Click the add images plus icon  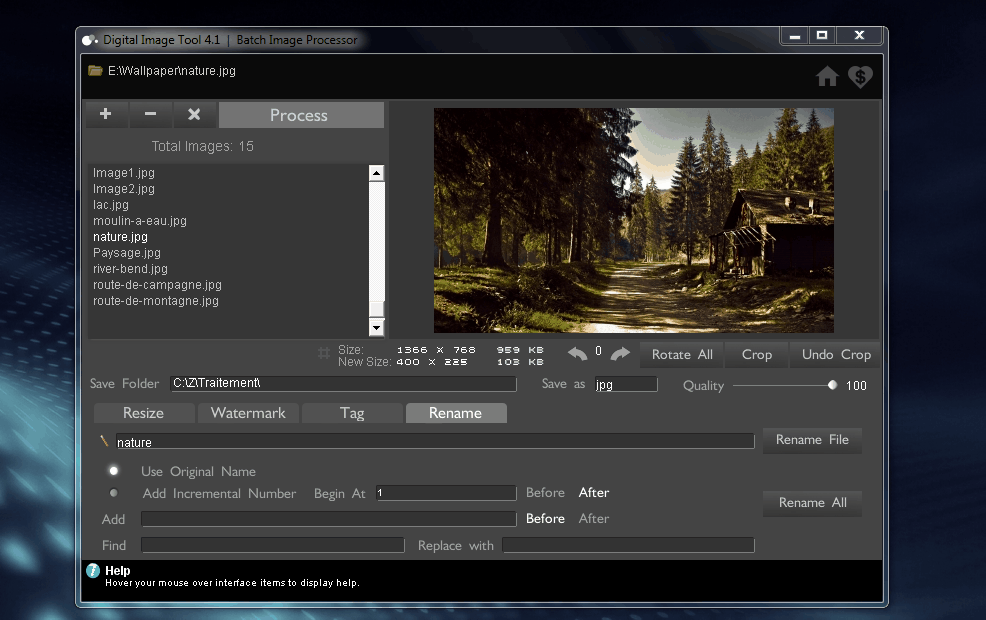click(106, 114)
